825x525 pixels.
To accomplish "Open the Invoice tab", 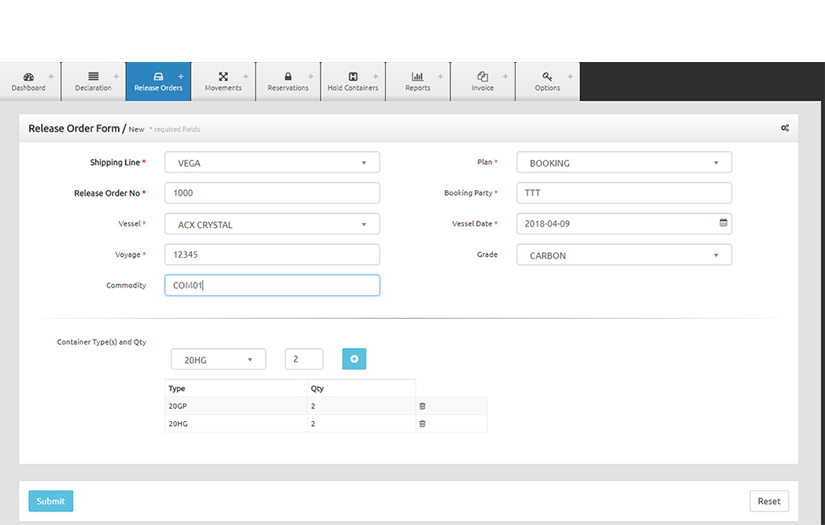I will pyautogui.click(x=482, y=82).
